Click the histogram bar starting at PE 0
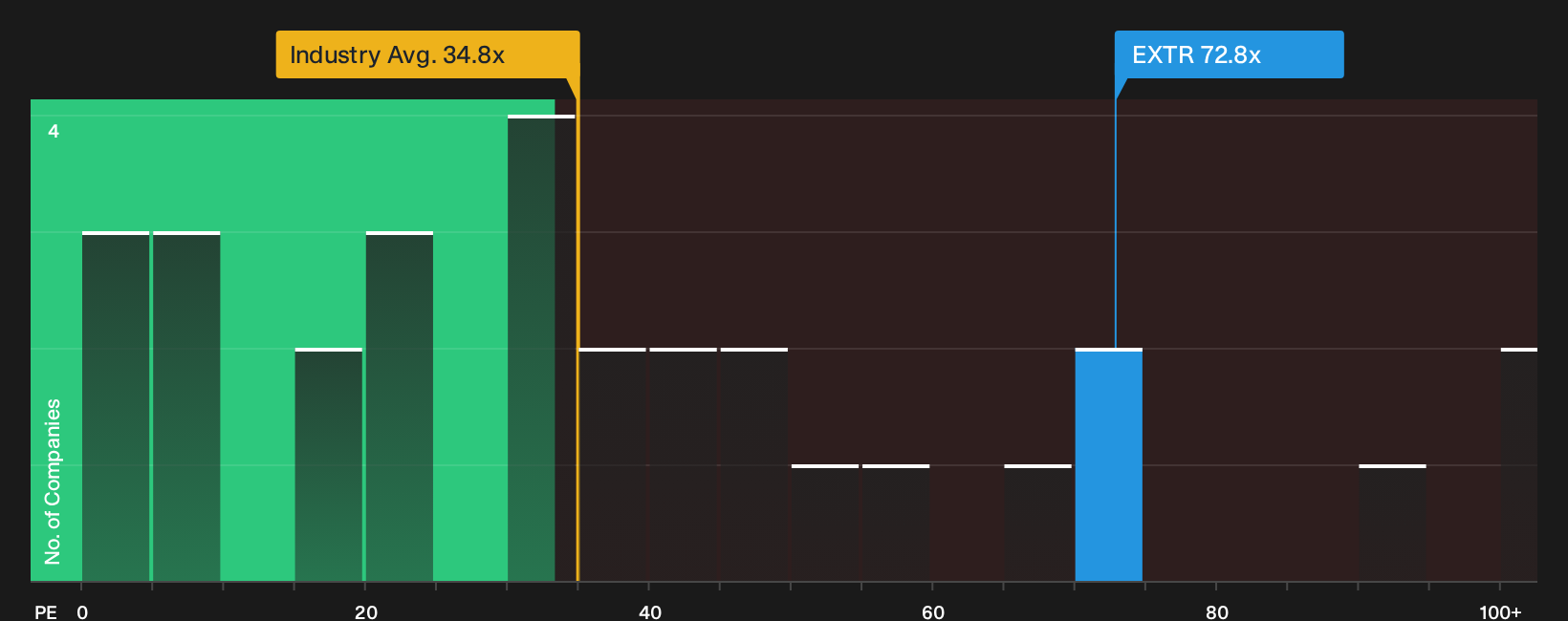Screen dimensions: 1568x621 pos(116,406)
